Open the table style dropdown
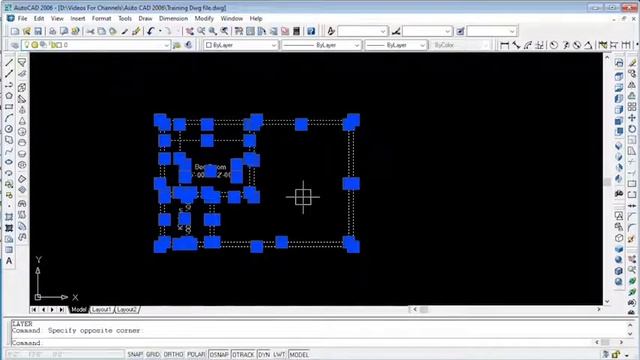Viewport: 640px width, 360px height. click(x=492, y=31)
